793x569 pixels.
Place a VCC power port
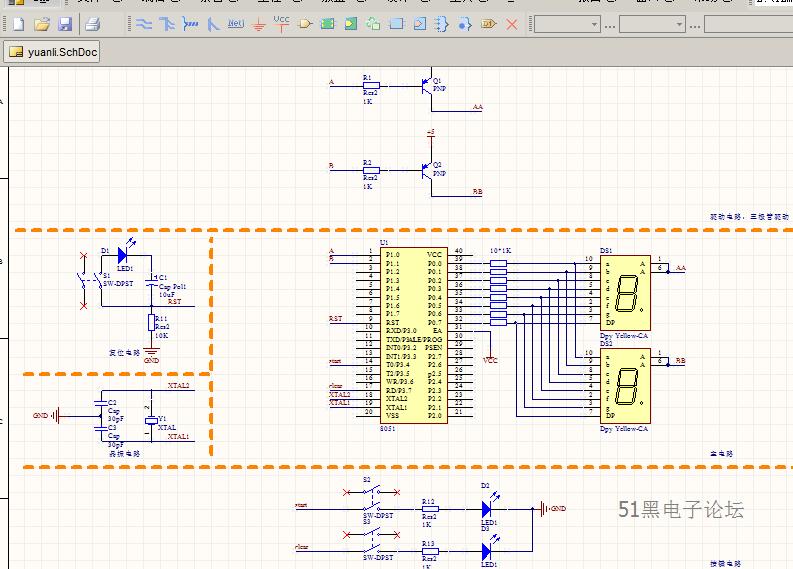[x=281, y=23]
